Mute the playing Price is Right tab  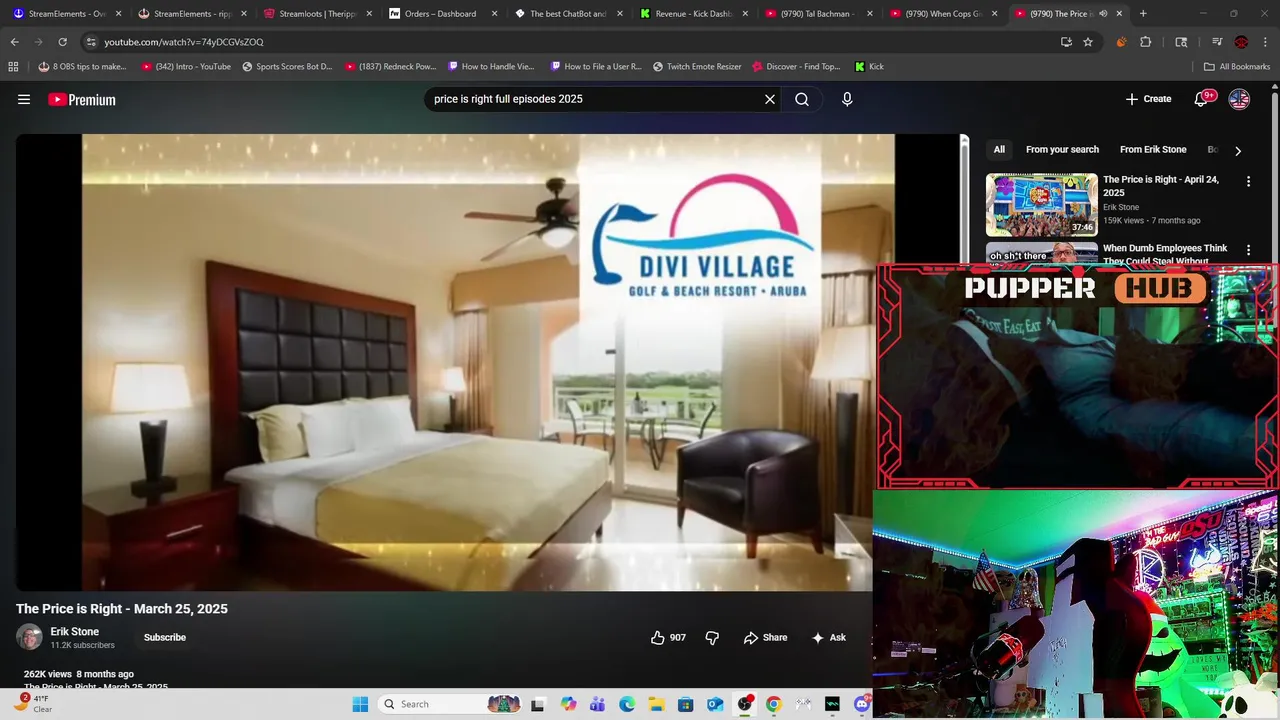(1103, 14)
